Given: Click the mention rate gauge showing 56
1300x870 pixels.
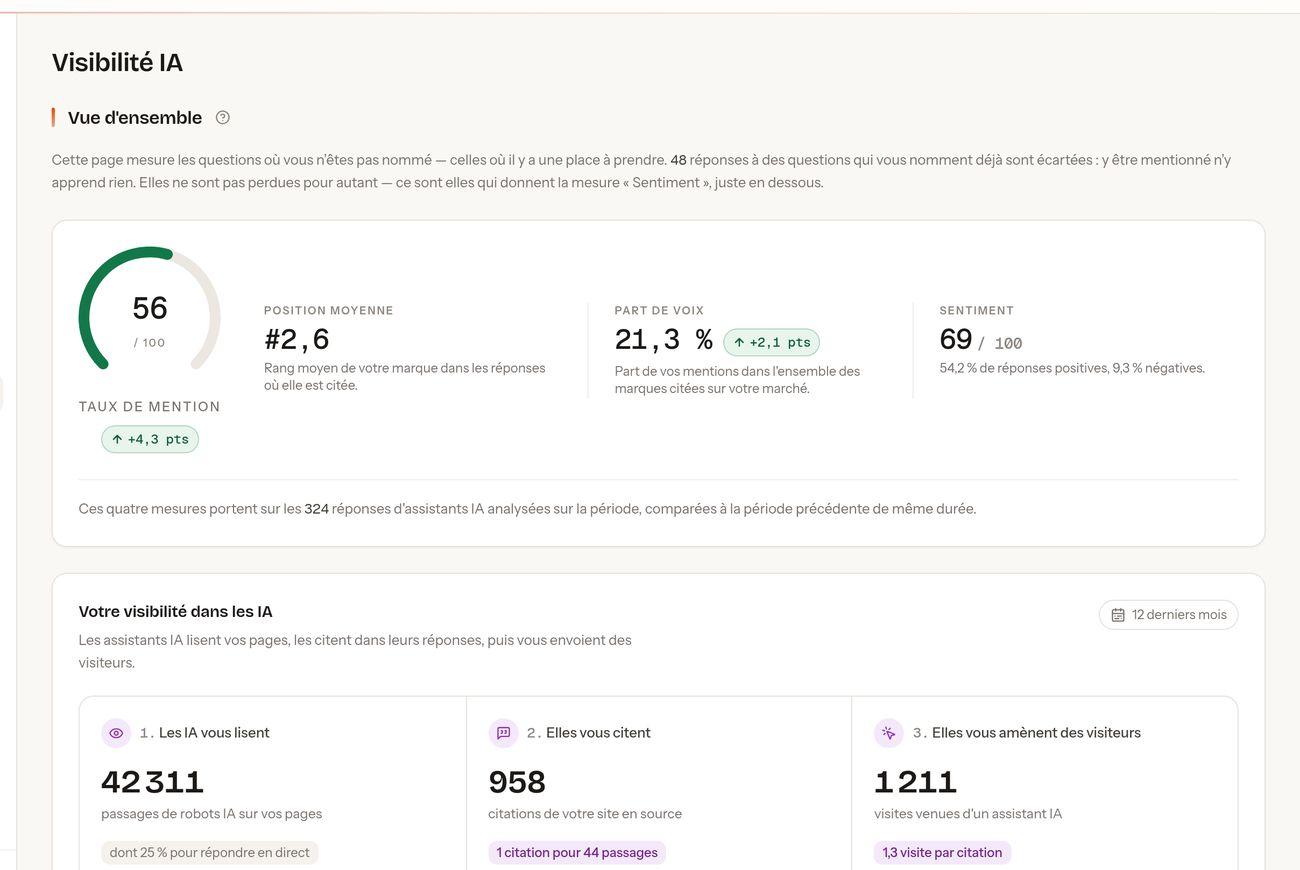Looking at the screenshot, I should click(x=149, y=309).
